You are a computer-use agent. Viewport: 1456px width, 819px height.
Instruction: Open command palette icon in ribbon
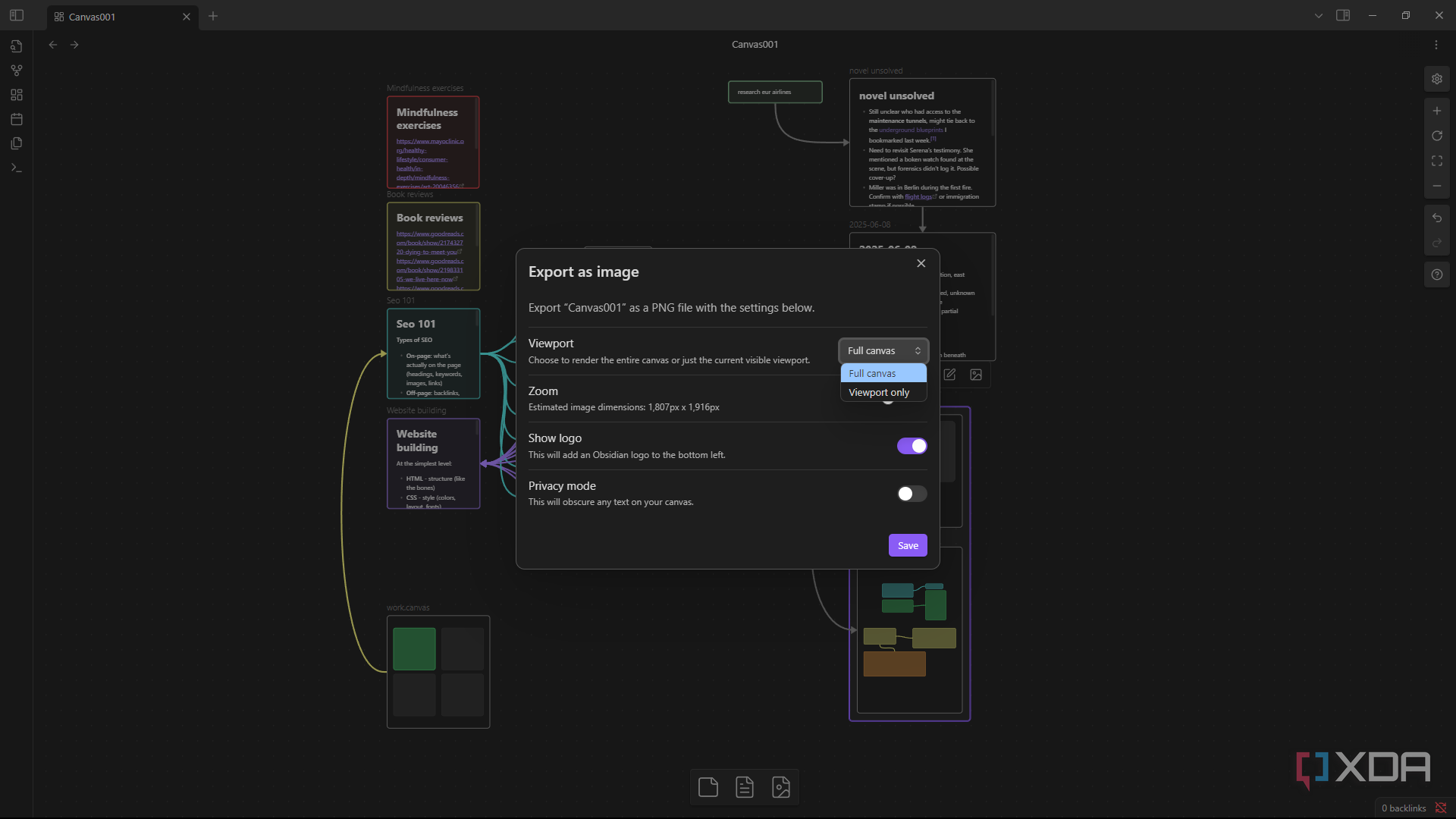click(17, 168)
